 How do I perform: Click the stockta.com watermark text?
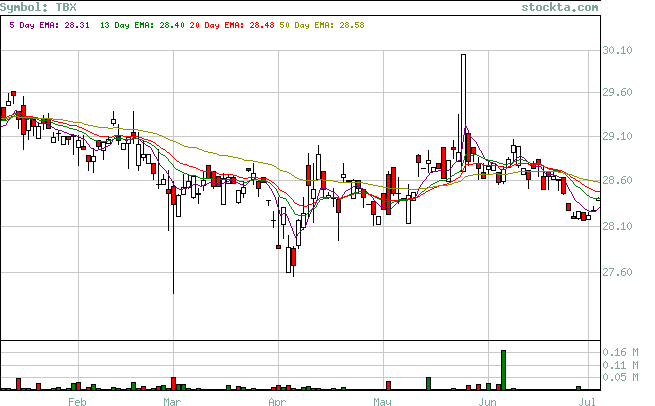click(x=560, y=7)
